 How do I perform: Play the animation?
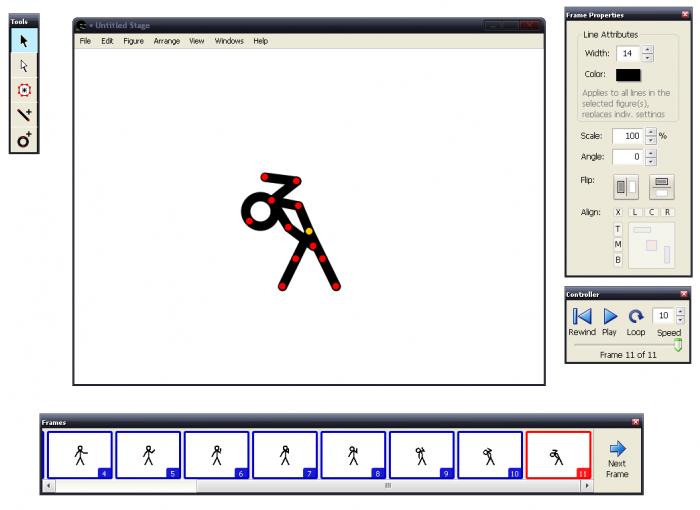coord(610,316)
